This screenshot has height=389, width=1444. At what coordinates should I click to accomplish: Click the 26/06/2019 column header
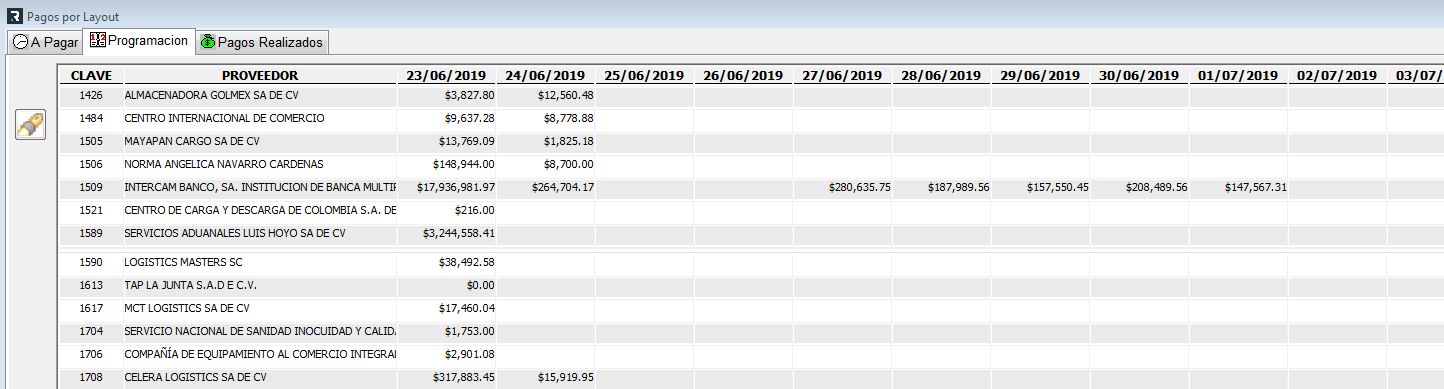click(x=744, y=76)
